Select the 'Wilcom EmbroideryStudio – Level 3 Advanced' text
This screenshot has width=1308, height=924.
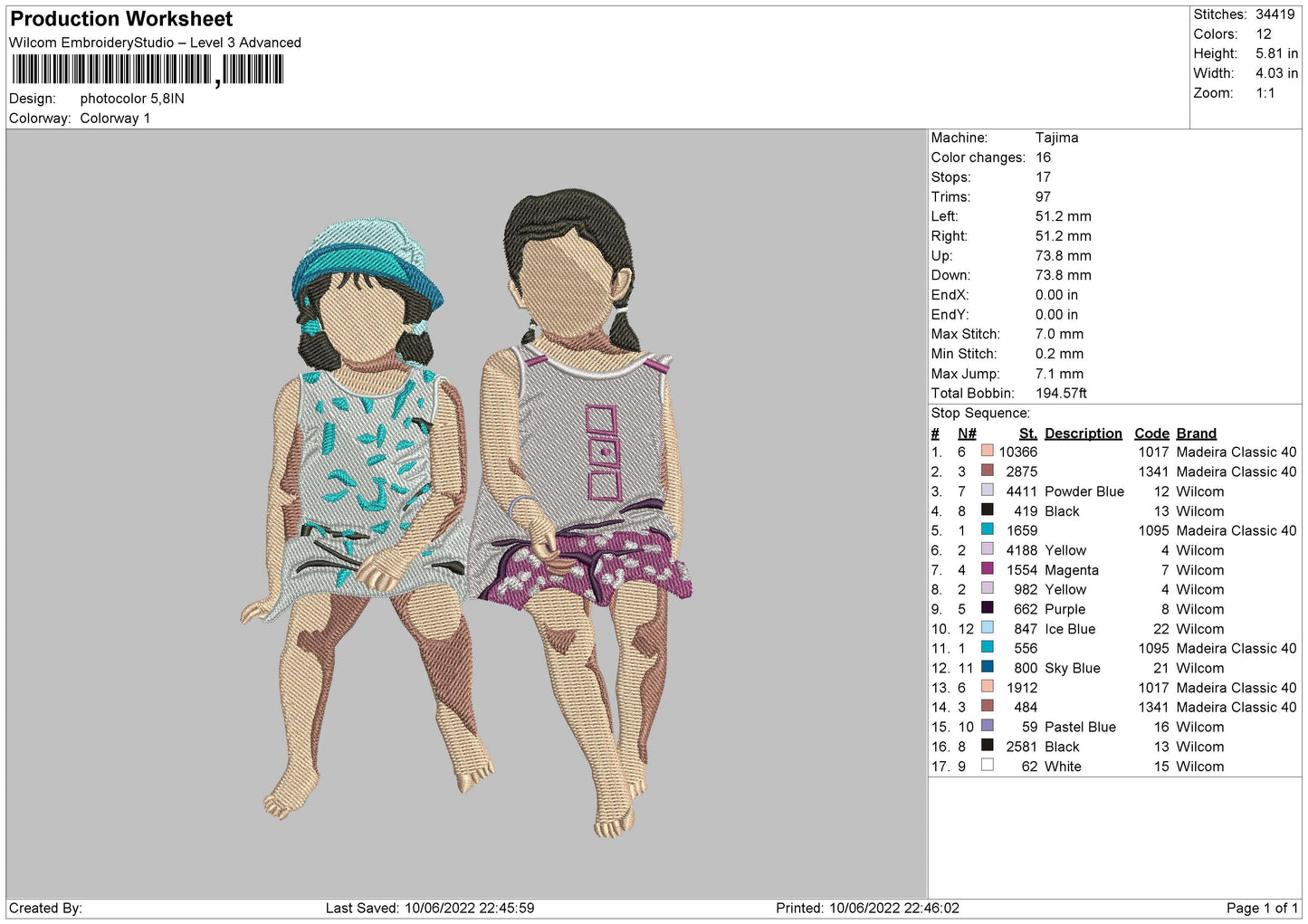point(155,43)
